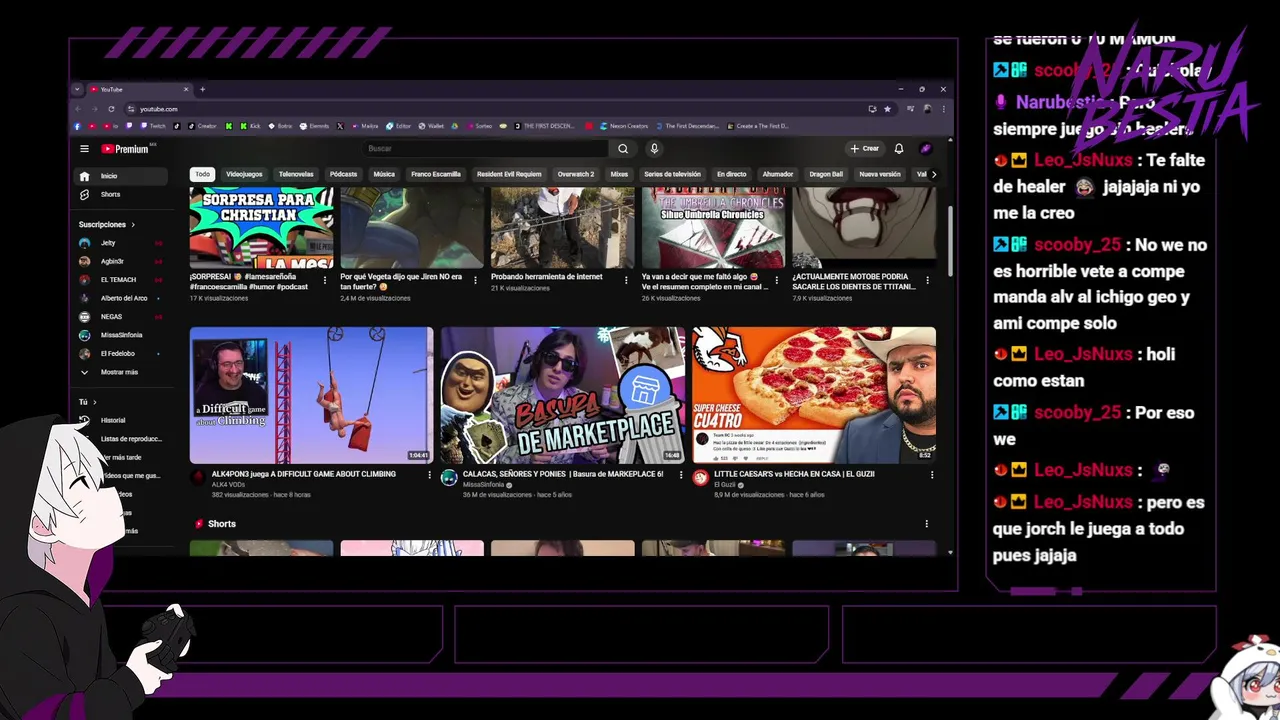This screenshot has width=1280, height=720.
Task: Click the El Guzii channel avatar
Action: point(700,477)
